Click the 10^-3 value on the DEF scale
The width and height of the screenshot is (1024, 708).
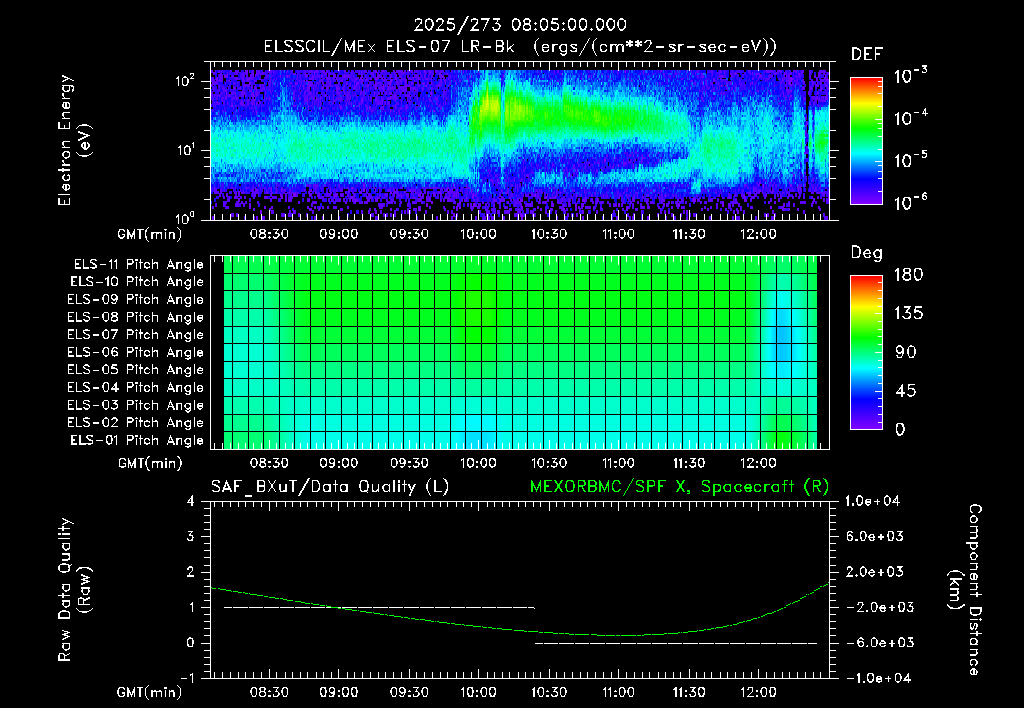coord(910,76)
